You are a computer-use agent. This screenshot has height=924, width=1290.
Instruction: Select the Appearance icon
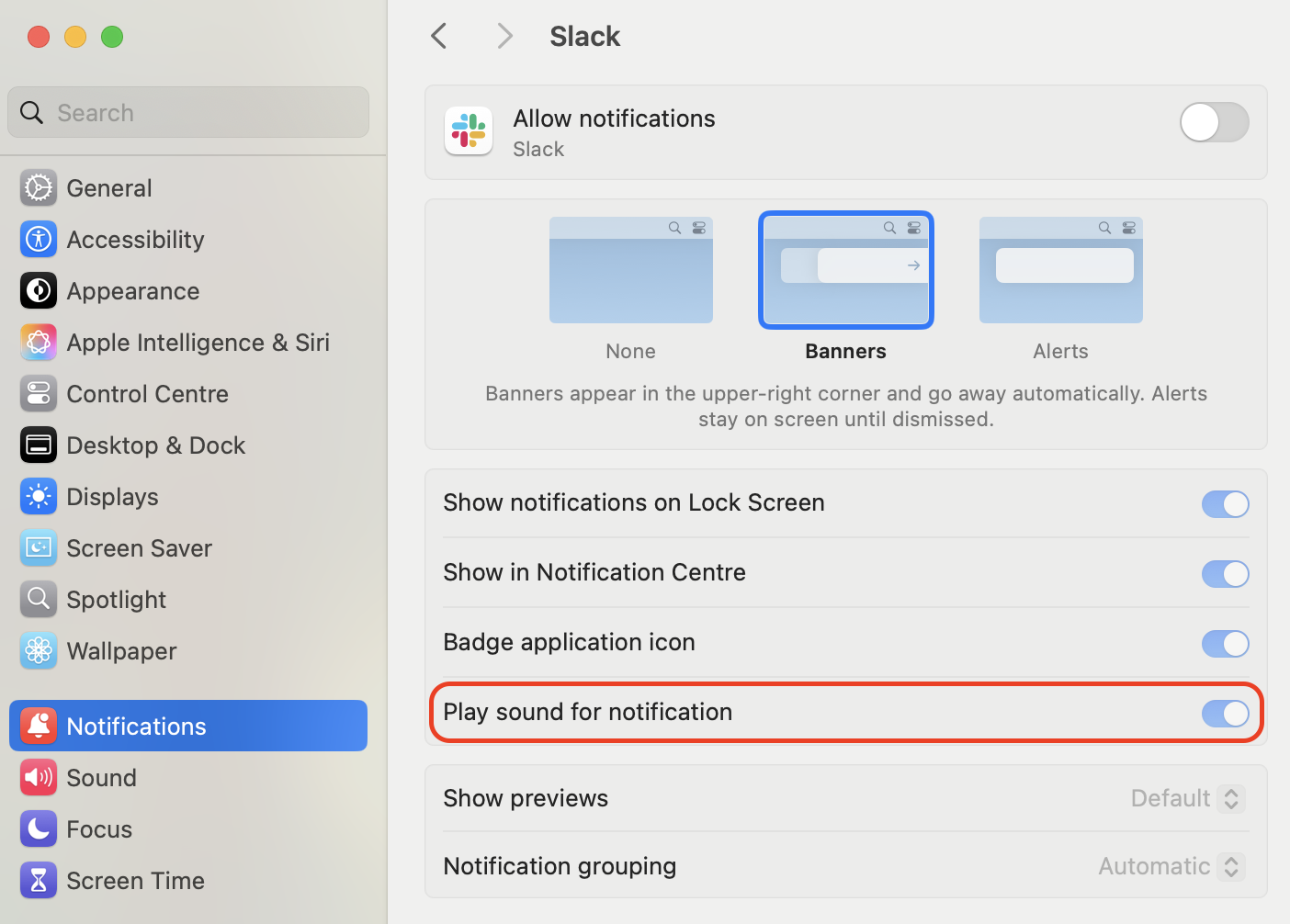pyautogui.click(x=39, y=291)
